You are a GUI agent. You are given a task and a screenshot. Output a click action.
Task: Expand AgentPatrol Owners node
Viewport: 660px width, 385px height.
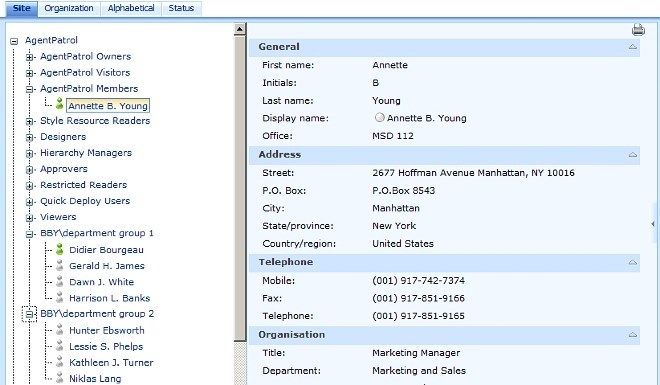(29, 57)
